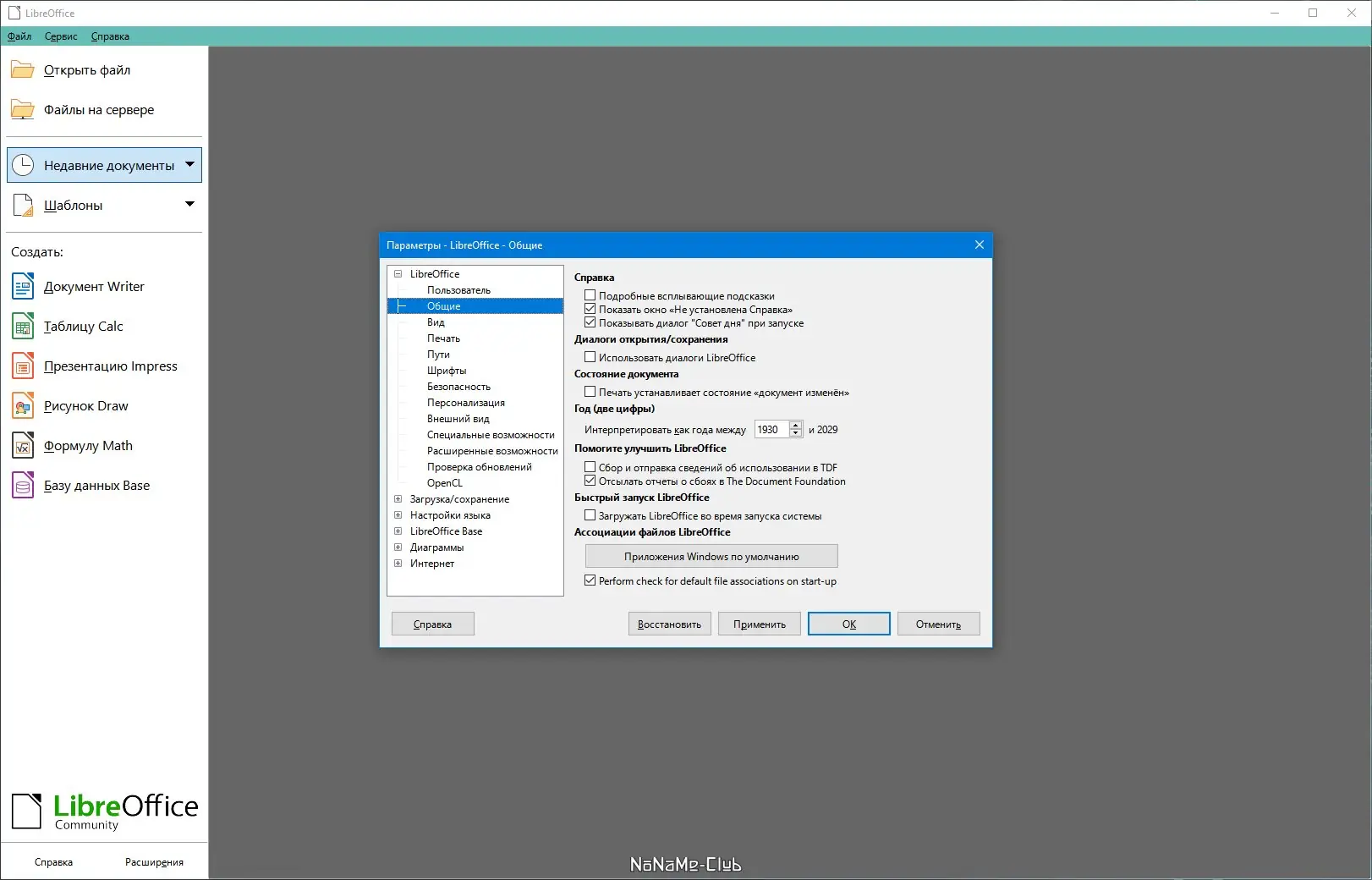Toggle Отсылать отчеты о сбоях checkbox

pos(590,481)
